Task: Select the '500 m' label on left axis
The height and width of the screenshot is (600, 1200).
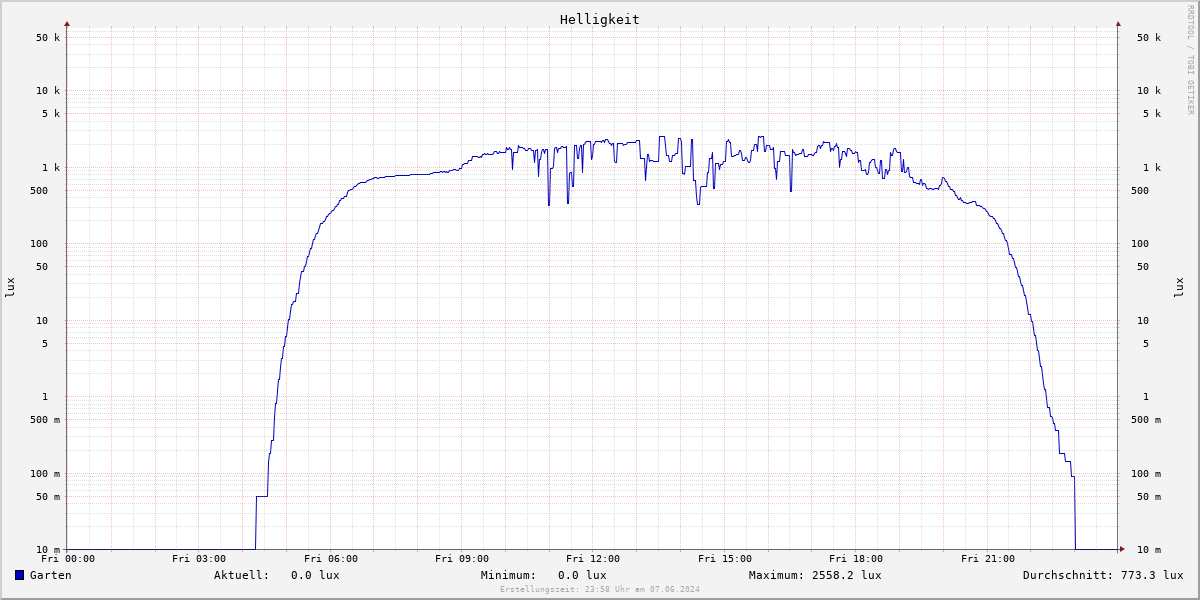Action: [45, 420]
